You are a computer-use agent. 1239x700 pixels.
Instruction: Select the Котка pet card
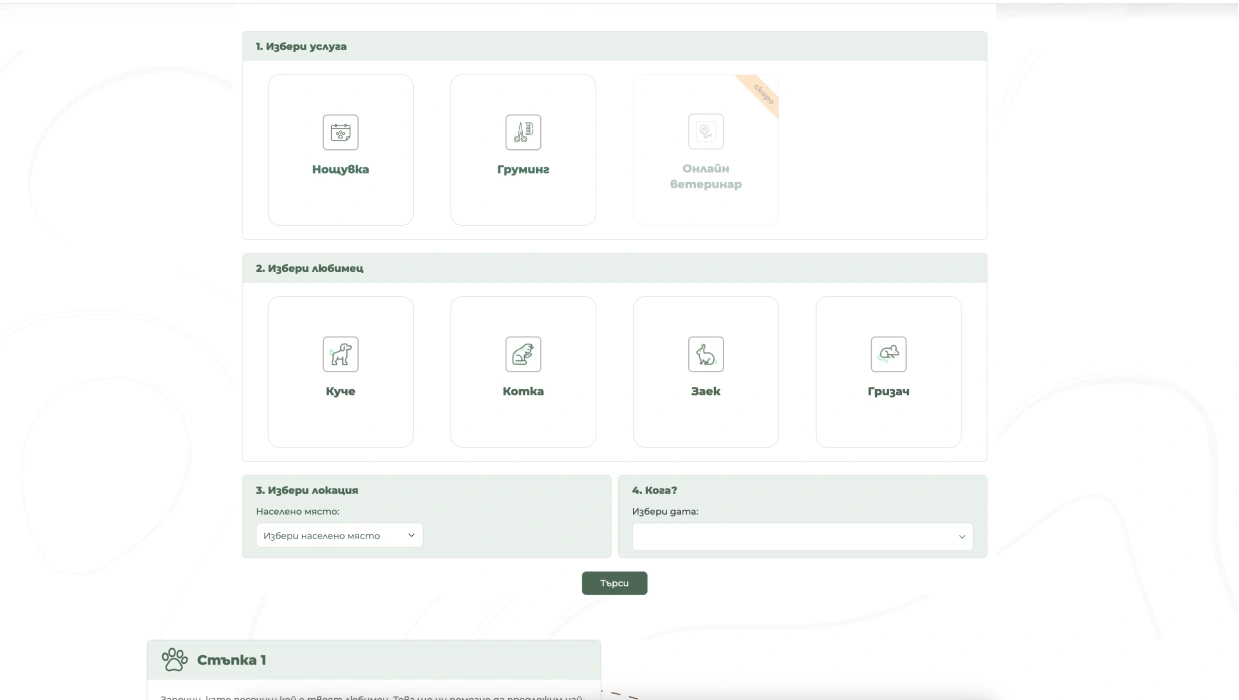523,372
